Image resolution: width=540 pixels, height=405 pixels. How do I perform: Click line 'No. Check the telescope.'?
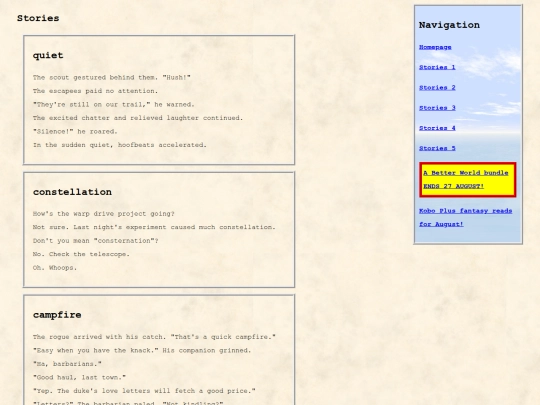pos(81,254)
